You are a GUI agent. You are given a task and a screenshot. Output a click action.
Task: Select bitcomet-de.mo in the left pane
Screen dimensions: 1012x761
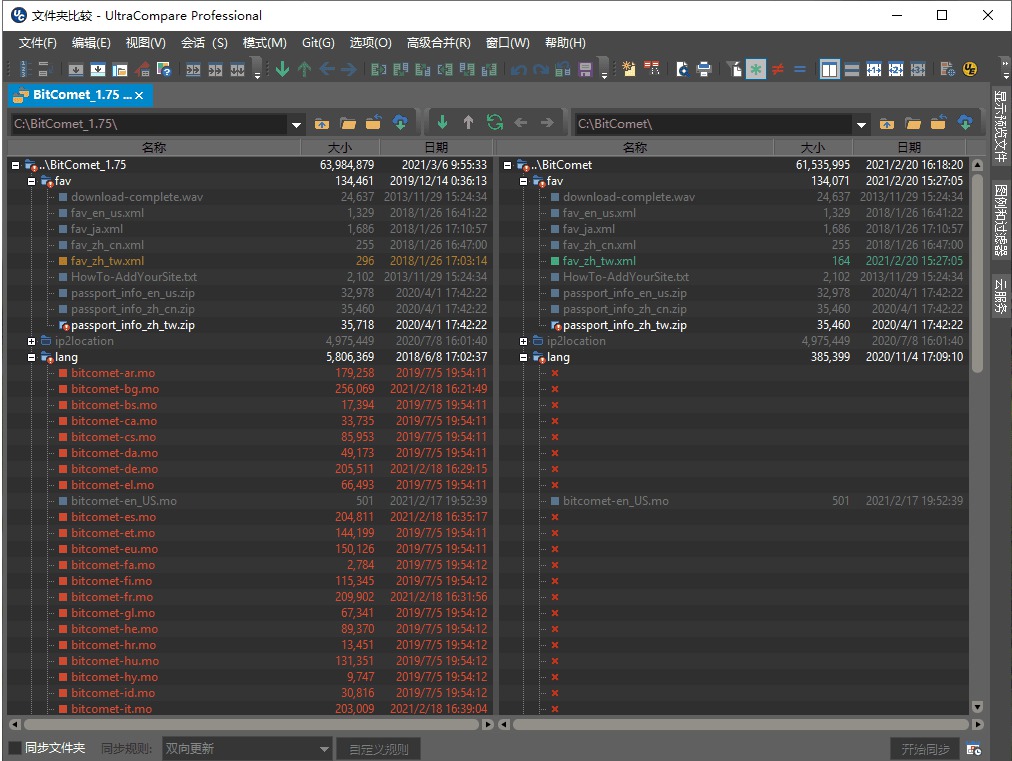click(114, 469)
